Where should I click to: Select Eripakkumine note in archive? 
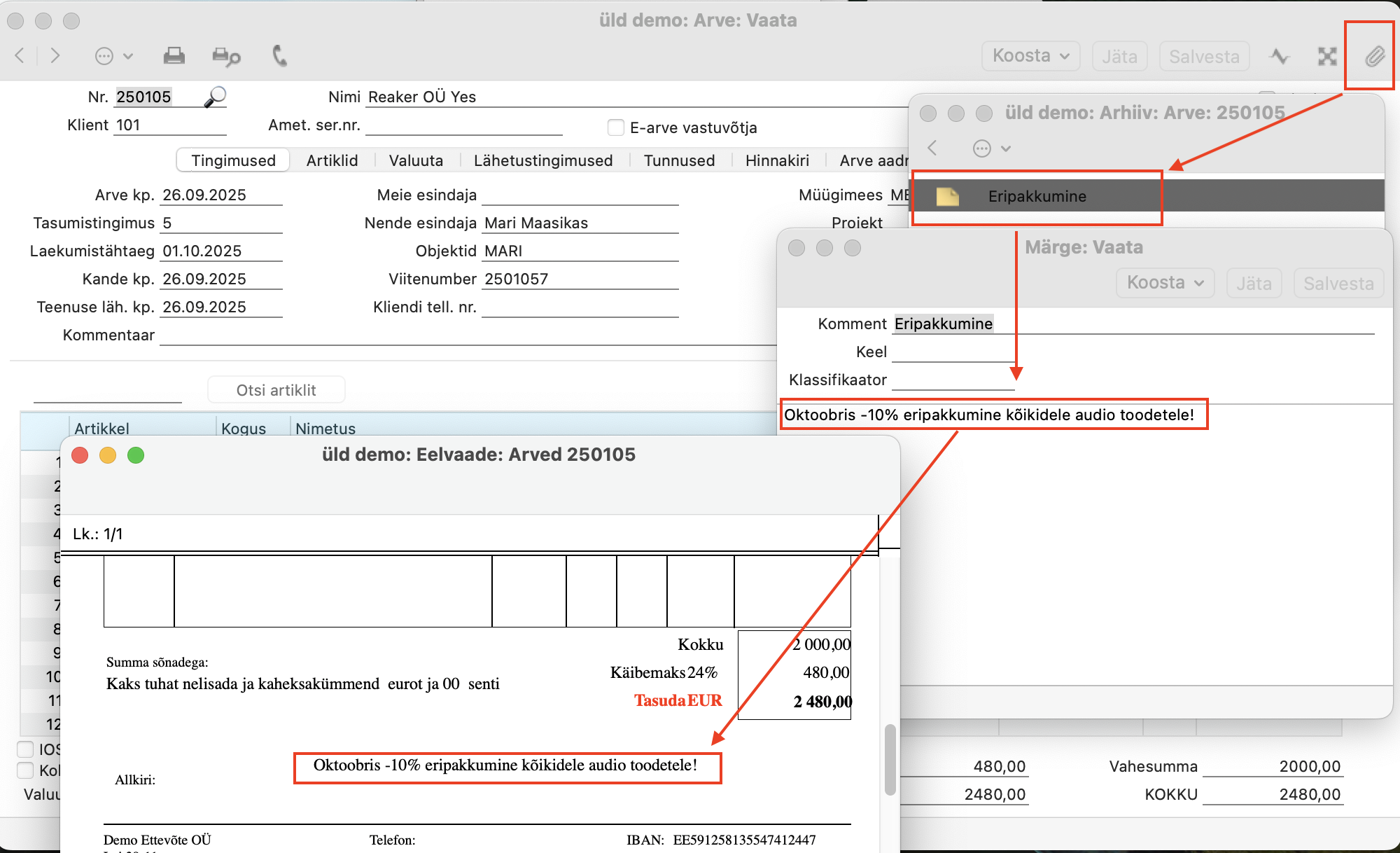coord(1037,197)
